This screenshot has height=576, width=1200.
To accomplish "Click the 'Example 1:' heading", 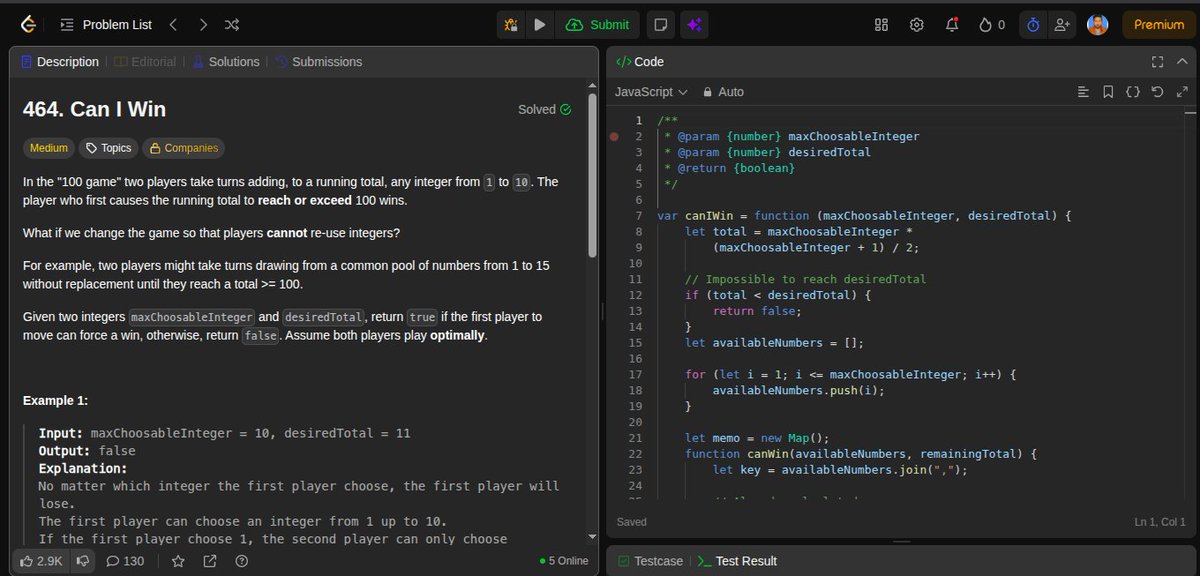I will click(x=56, y=401).
